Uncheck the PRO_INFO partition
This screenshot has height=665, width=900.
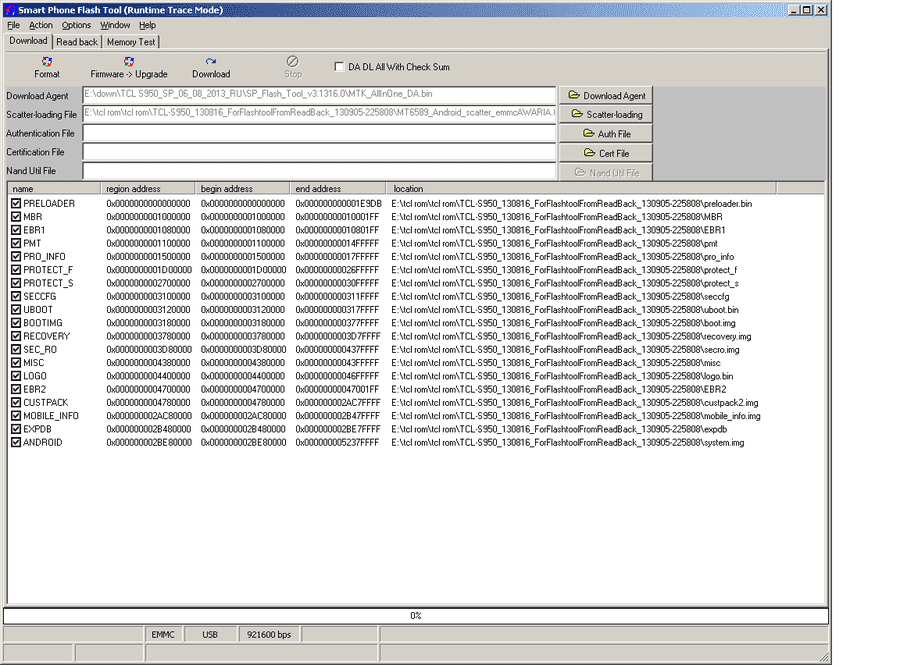[x=16, y=256]
